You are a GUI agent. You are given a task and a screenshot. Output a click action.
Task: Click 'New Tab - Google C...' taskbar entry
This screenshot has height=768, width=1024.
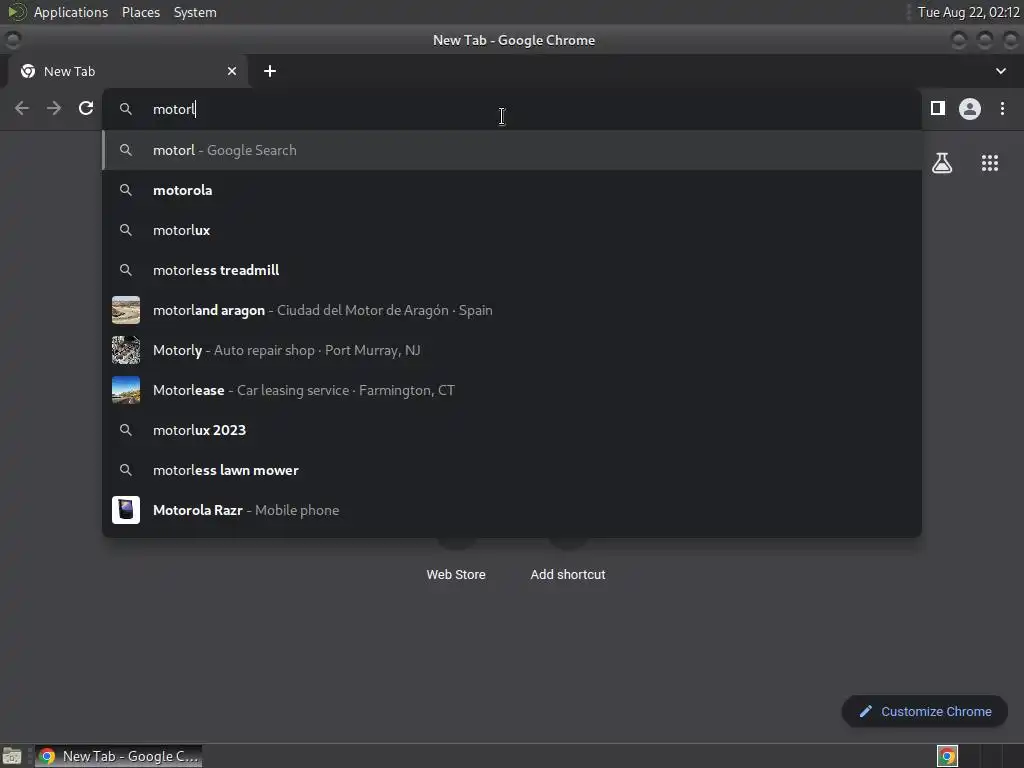(x=119, y=756)
